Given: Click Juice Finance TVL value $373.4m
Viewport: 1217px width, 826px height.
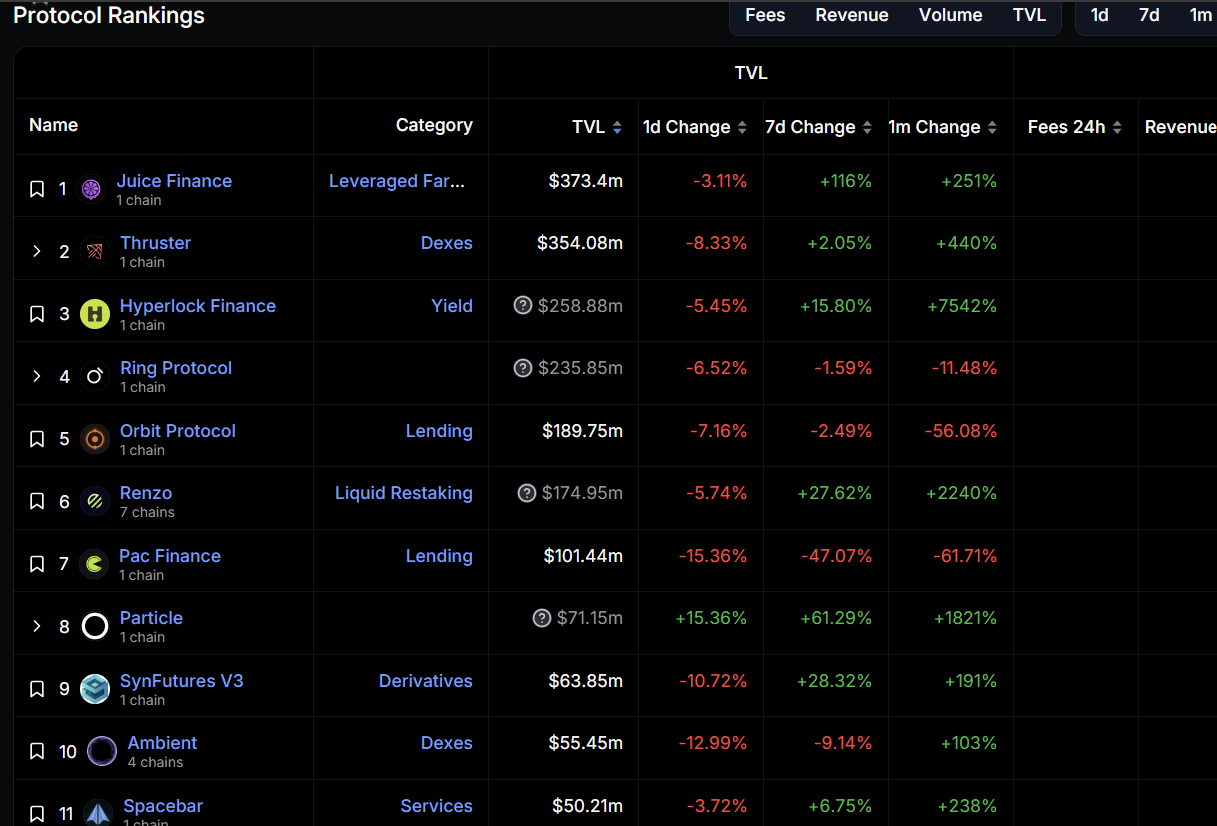Looking at the screenshot, I should pos(586,181).
